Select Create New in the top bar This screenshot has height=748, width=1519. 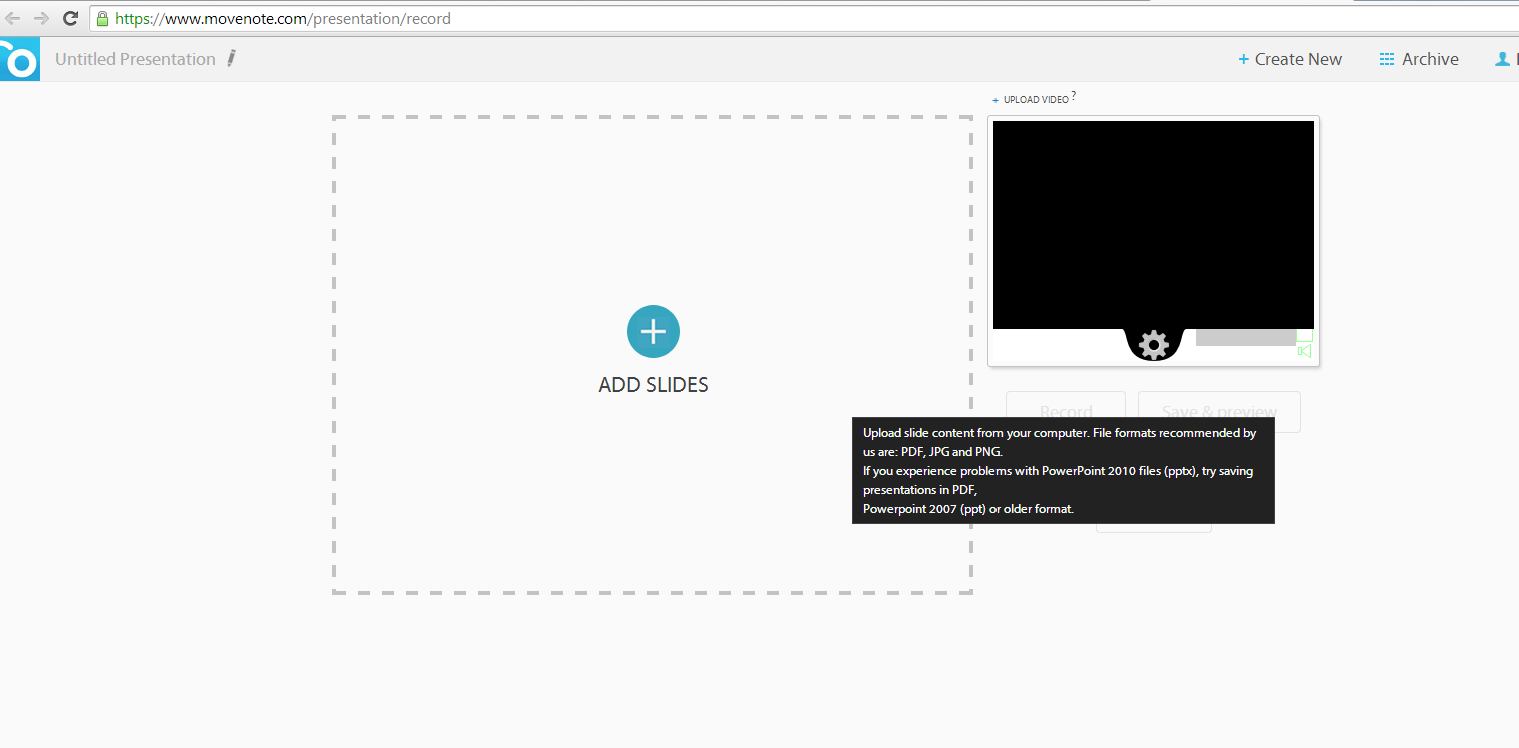click(1290, 59)
